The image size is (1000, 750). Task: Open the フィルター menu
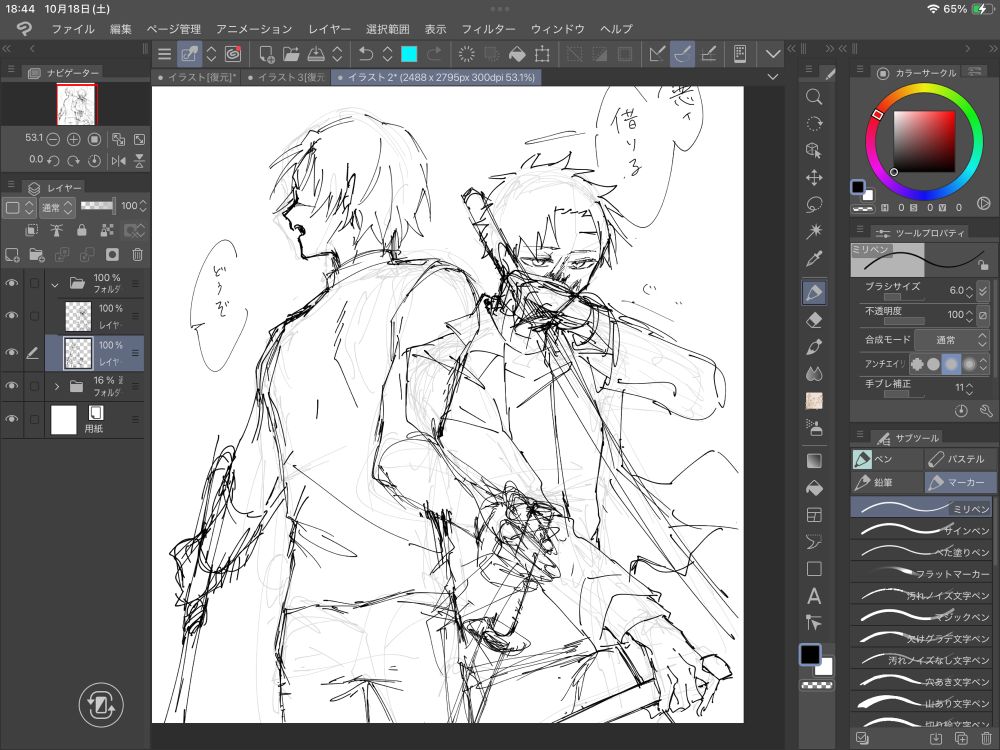[488, 29]
